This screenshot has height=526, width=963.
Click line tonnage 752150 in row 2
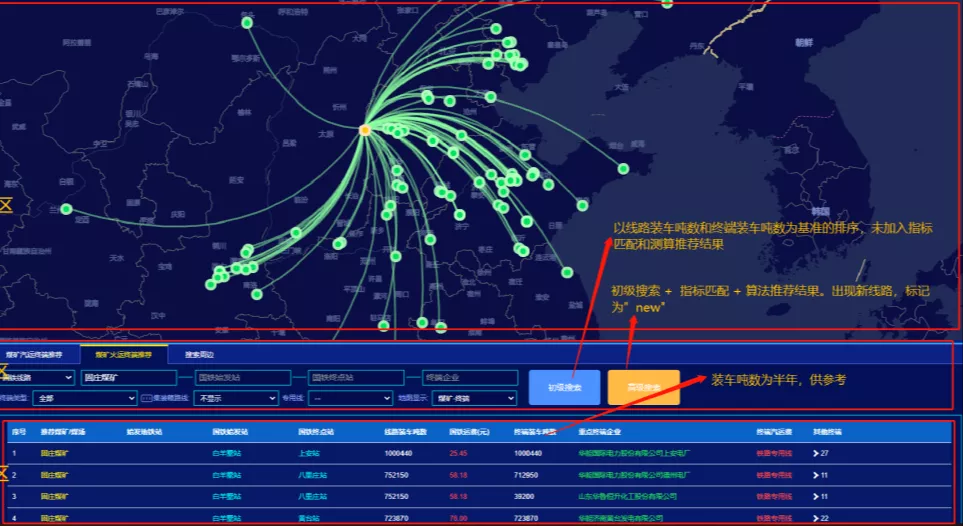pyautogui.click(x=396, y=475)
